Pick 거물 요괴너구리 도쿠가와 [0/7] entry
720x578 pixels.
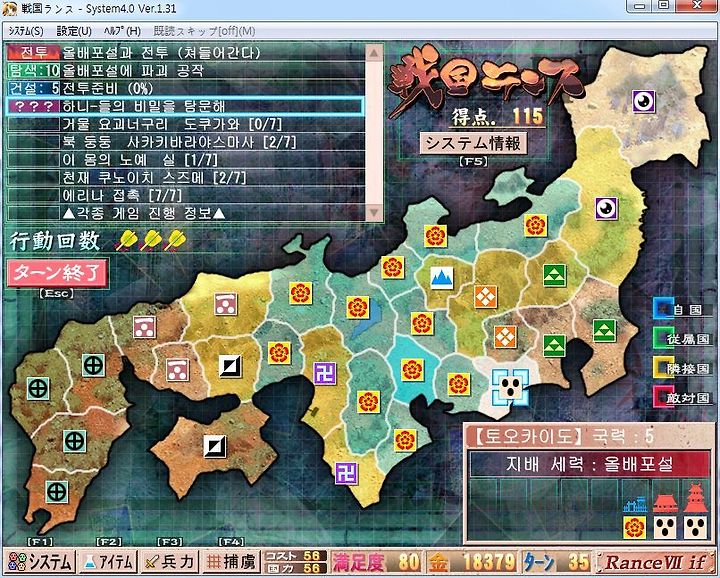click(x=186, y=124)
